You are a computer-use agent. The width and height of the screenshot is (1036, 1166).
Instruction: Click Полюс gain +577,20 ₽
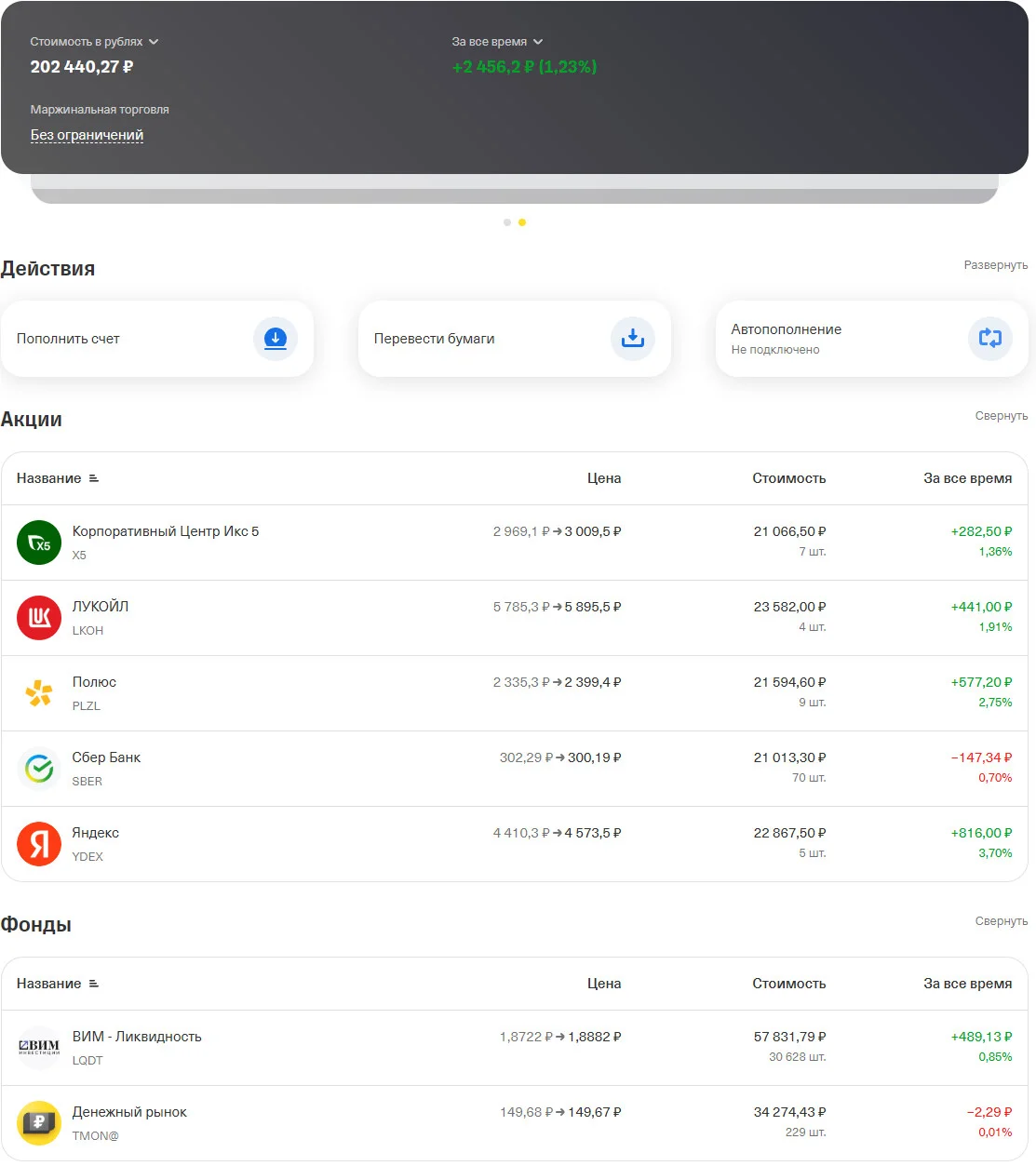(x=981, y=682)
